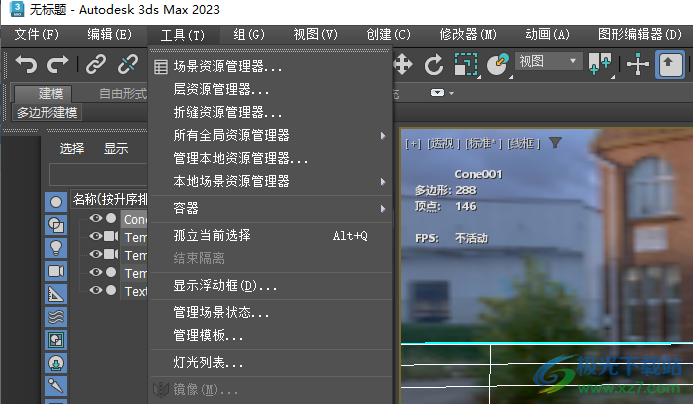Click the viewport filter funnel icon

coord(555,143)
